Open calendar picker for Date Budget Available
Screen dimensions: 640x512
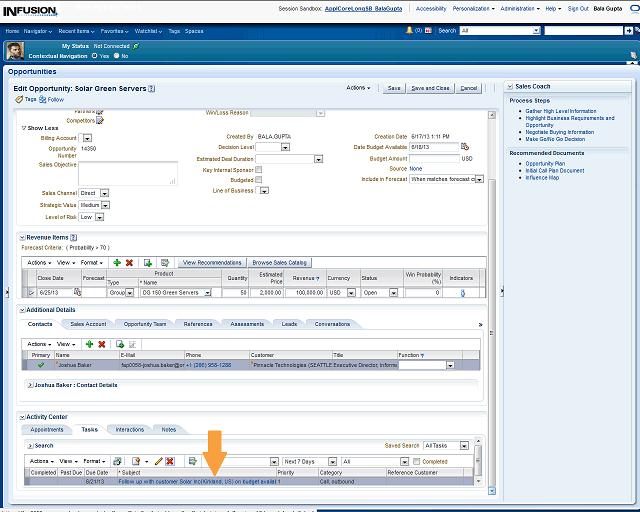click(x=465, y=147)
